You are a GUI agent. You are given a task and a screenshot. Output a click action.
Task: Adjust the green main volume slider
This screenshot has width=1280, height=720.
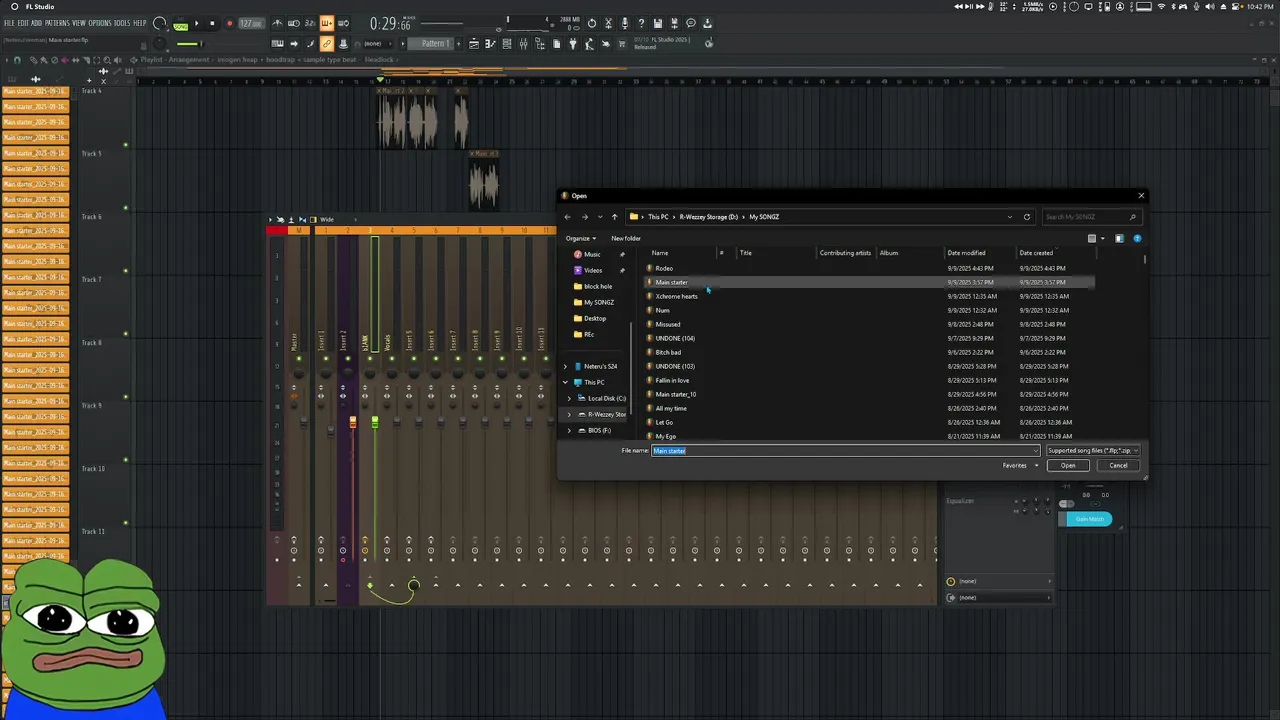(x=189, y=43)
